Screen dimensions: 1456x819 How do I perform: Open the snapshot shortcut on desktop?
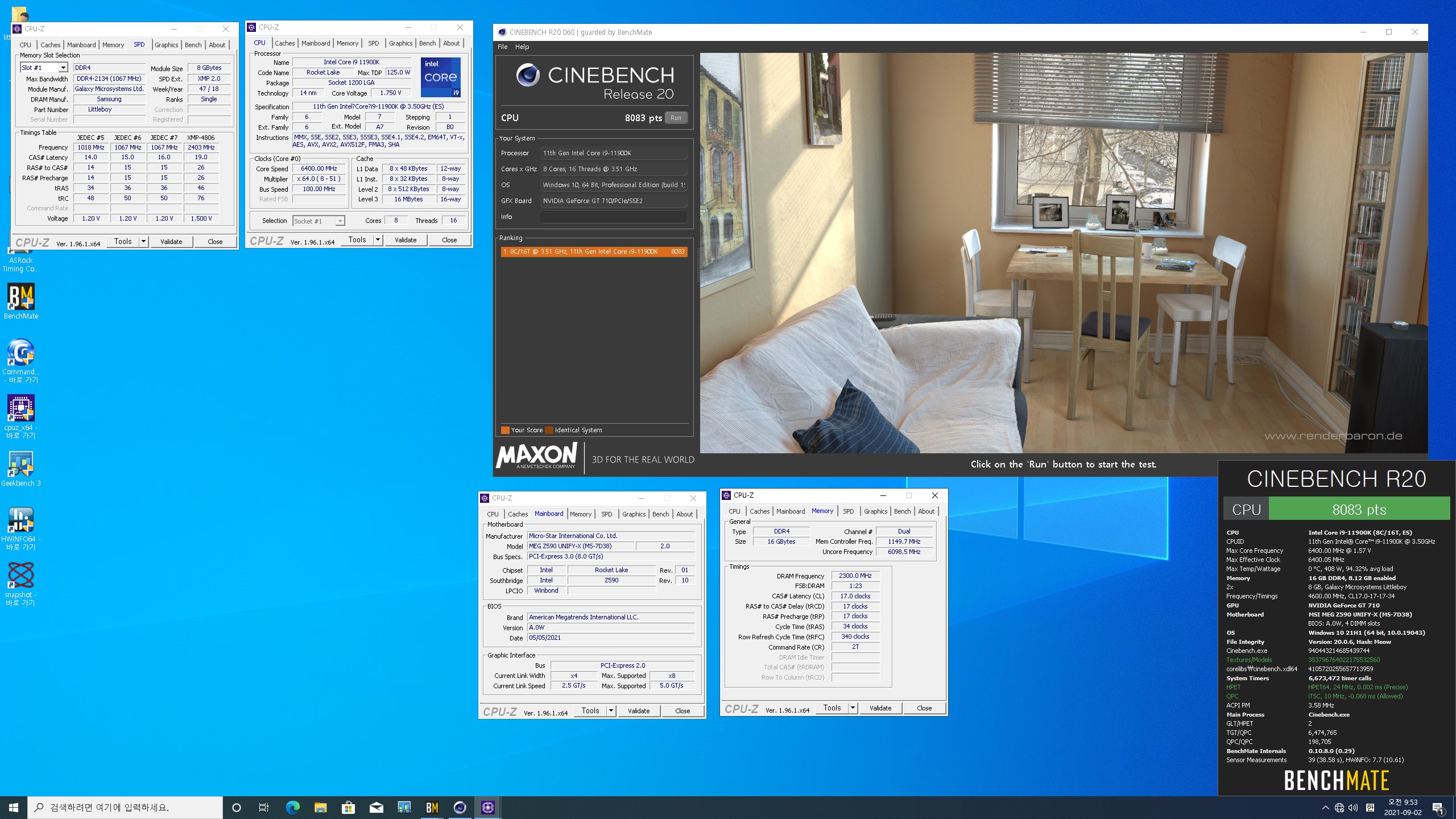click(21, 584)
